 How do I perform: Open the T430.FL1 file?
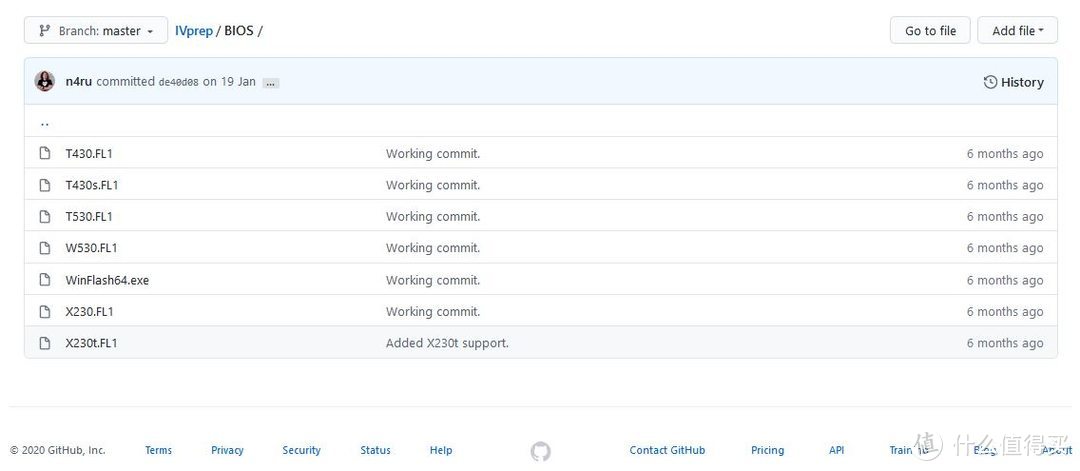[x=89, y=154]
